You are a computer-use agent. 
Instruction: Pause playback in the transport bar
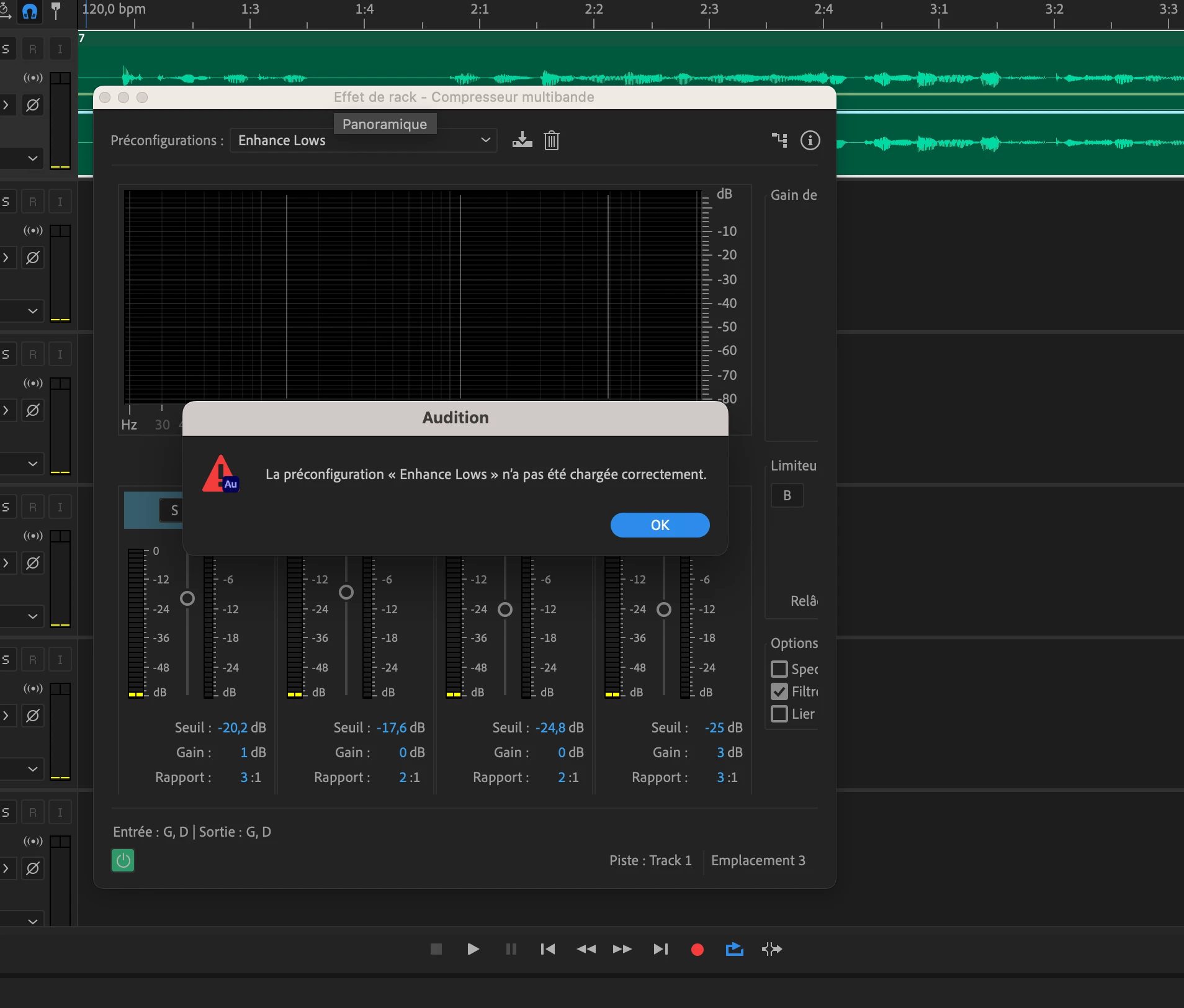click(x=511, y=949)
